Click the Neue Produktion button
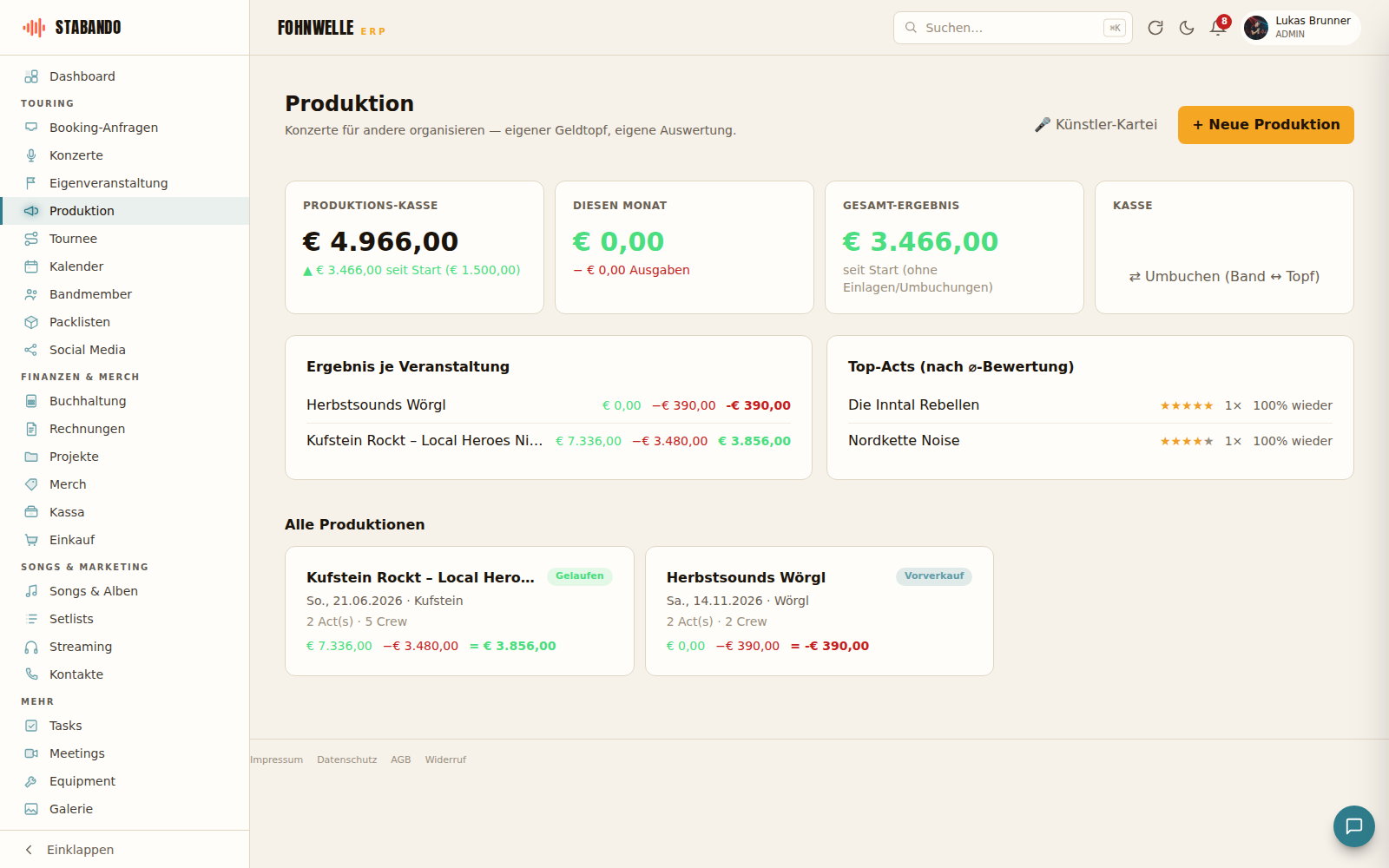 tap(1266, 125)
